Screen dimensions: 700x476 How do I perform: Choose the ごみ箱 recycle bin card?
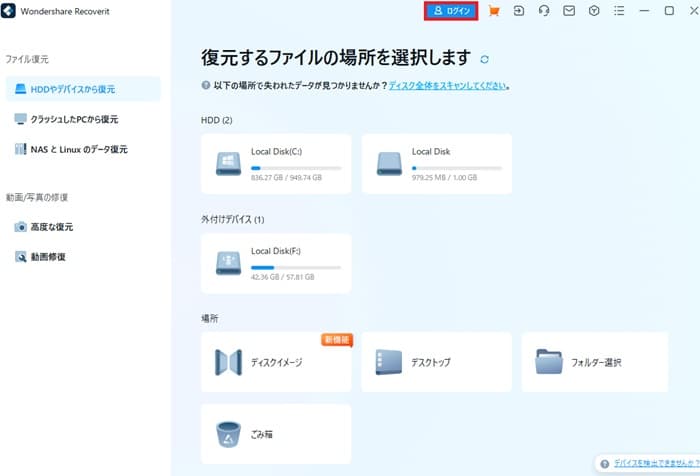276,434
